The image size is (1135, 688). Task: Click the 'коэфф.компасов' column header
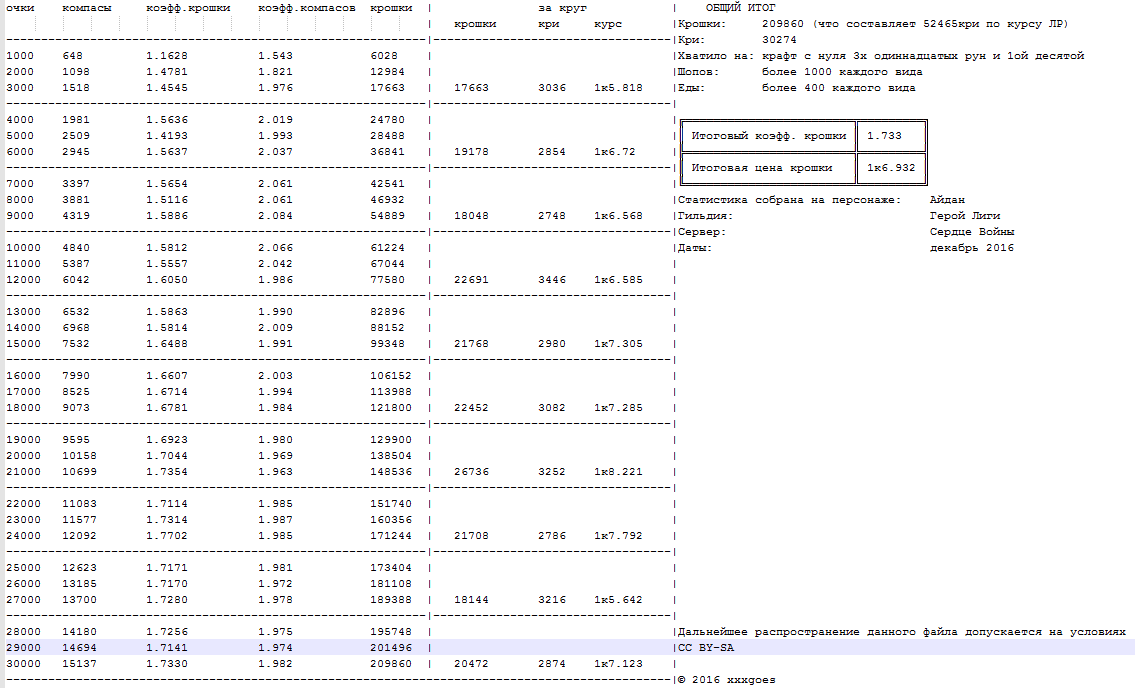[306, 8]
